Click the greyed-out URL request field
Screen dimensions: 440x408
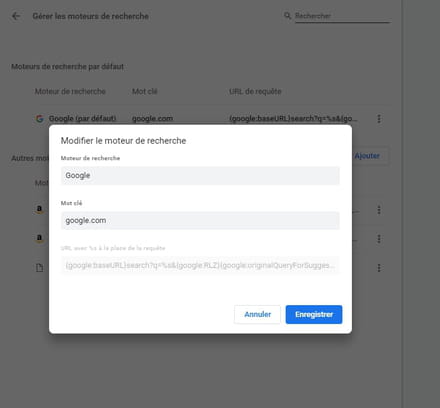tap(200, 265)
